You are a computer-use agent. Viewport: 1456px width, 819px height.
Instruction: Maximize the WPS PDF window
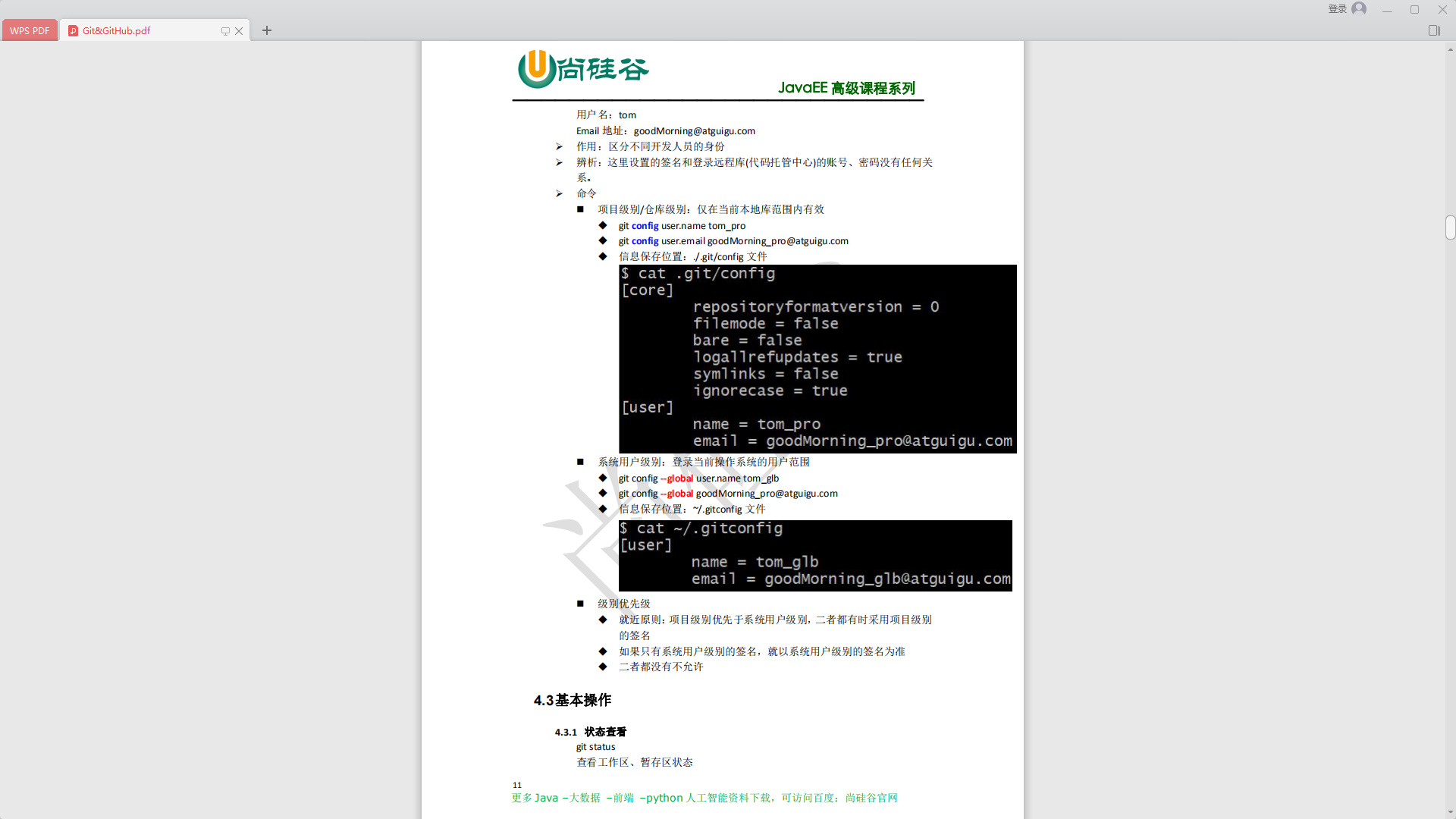(x=1414, y=10)
